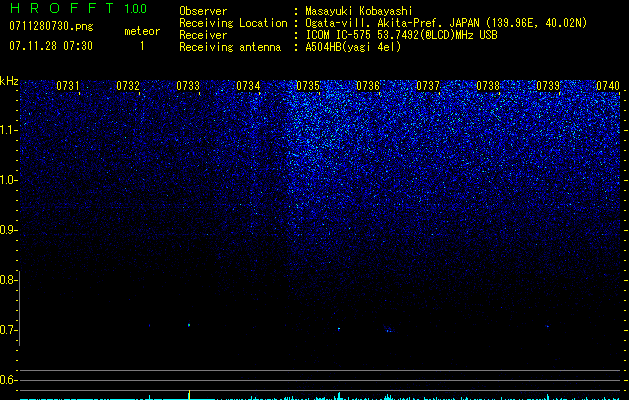Click the 0735 time marker
Viewport: 629px width, 400px height.
click(x=308, y=85)
